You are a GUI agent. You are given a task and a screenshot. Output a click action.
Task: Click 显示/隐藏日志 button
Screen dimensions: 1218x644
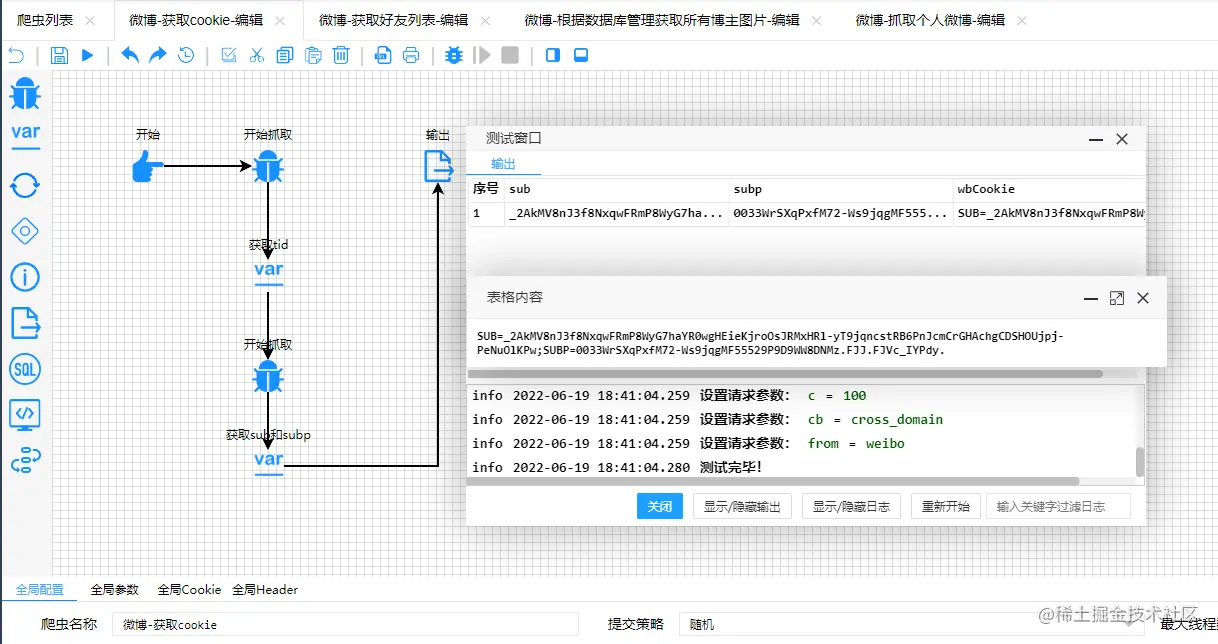click(851, 506)
